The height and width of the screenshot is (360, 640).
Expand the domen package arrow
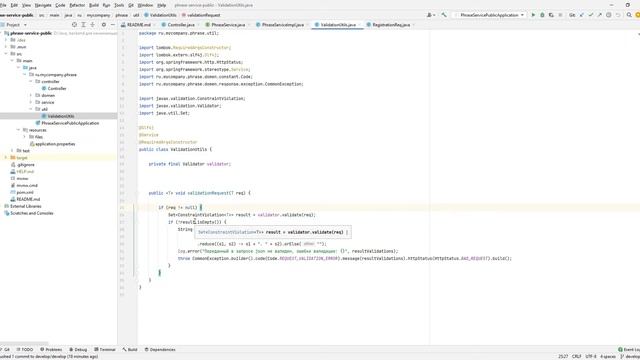pyautogui.click(x=31, y=96)
